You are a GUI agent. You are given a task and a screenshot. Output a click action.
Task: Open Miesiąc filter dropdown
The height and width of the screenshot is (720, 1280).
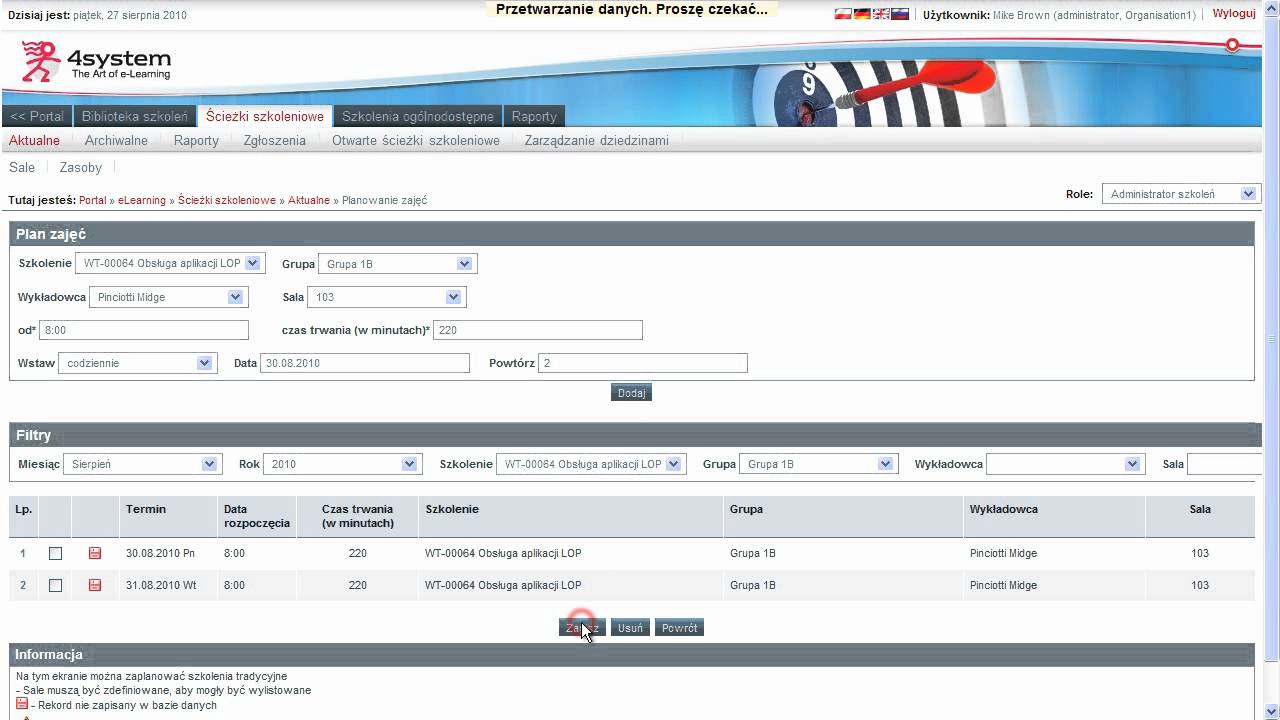pos(141,464)
